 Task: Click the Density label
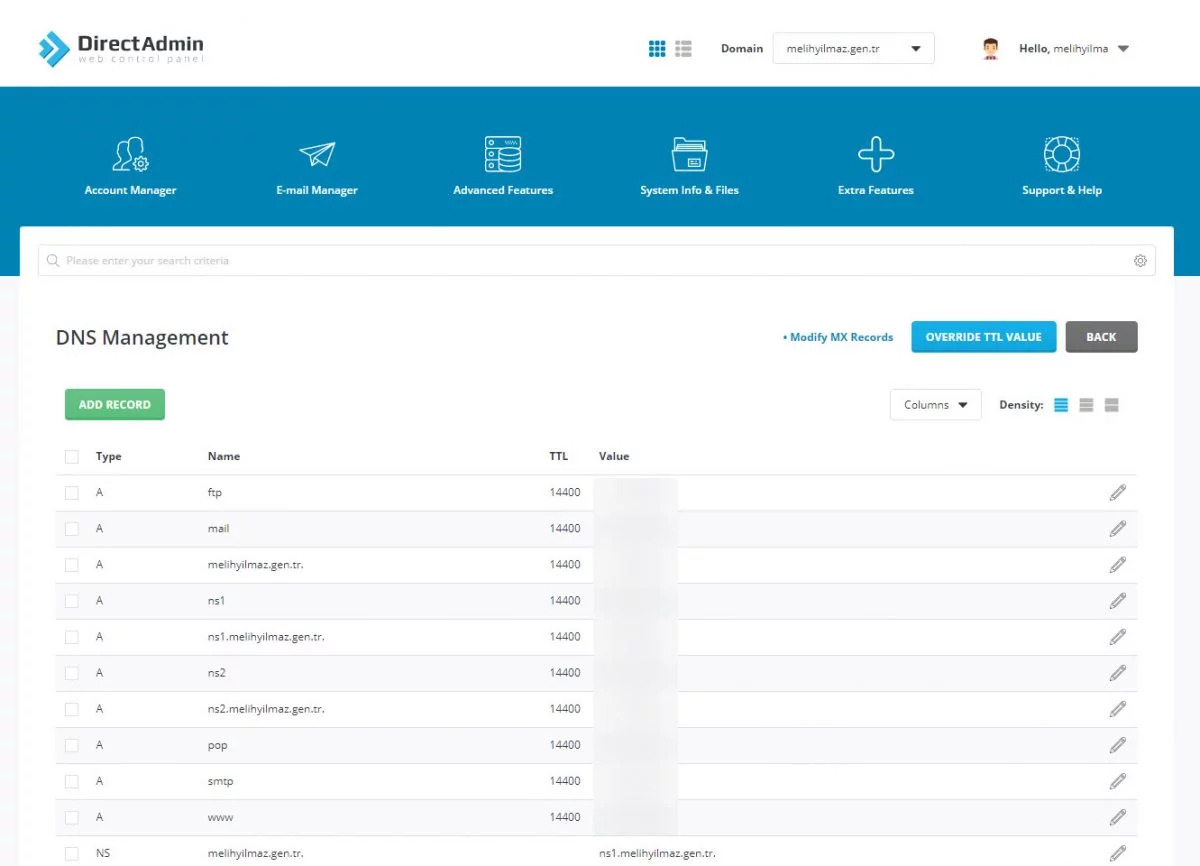tap(1021, 405)
